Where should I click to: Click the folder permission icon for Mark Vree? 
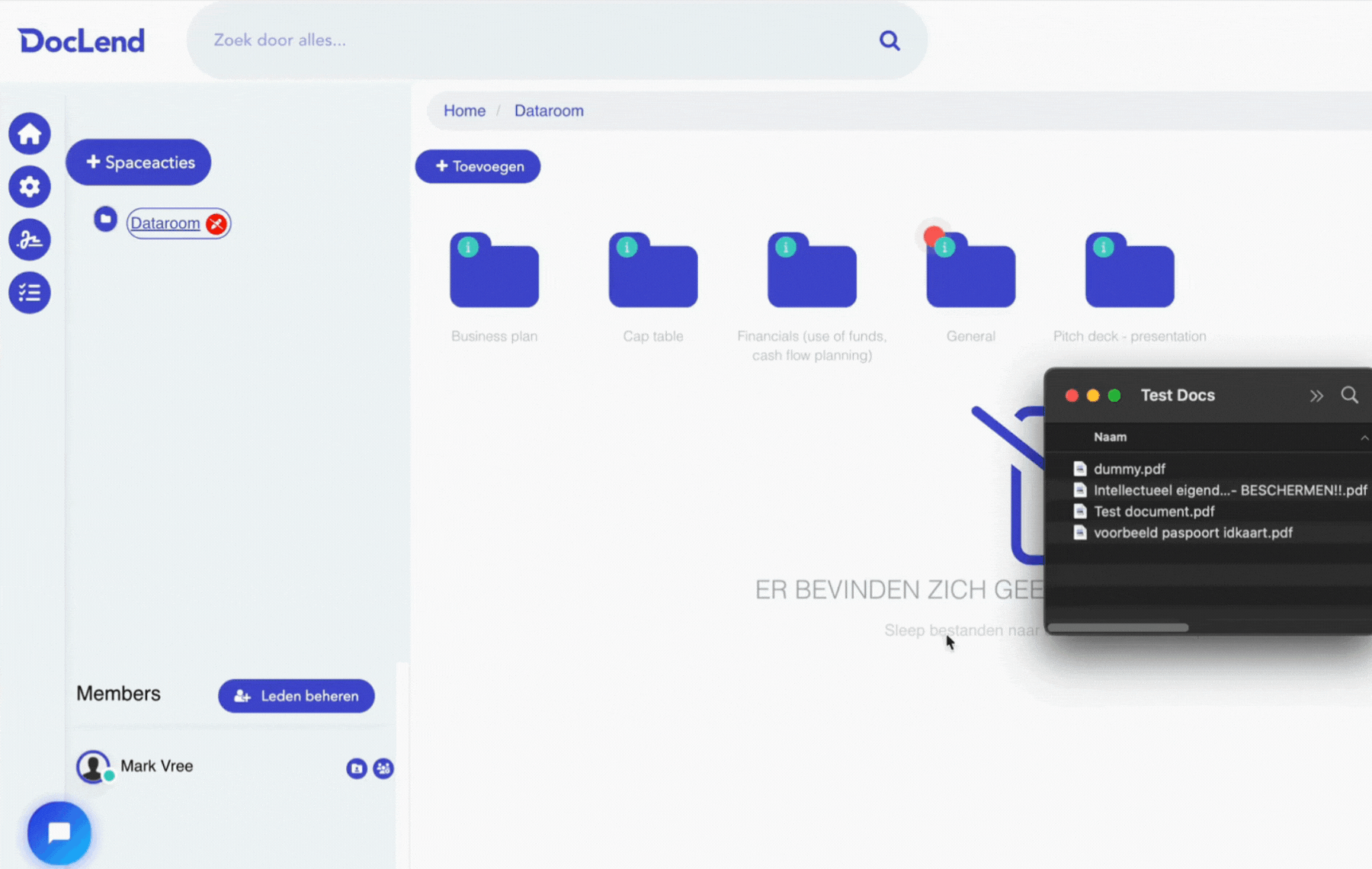coord(357,768)
